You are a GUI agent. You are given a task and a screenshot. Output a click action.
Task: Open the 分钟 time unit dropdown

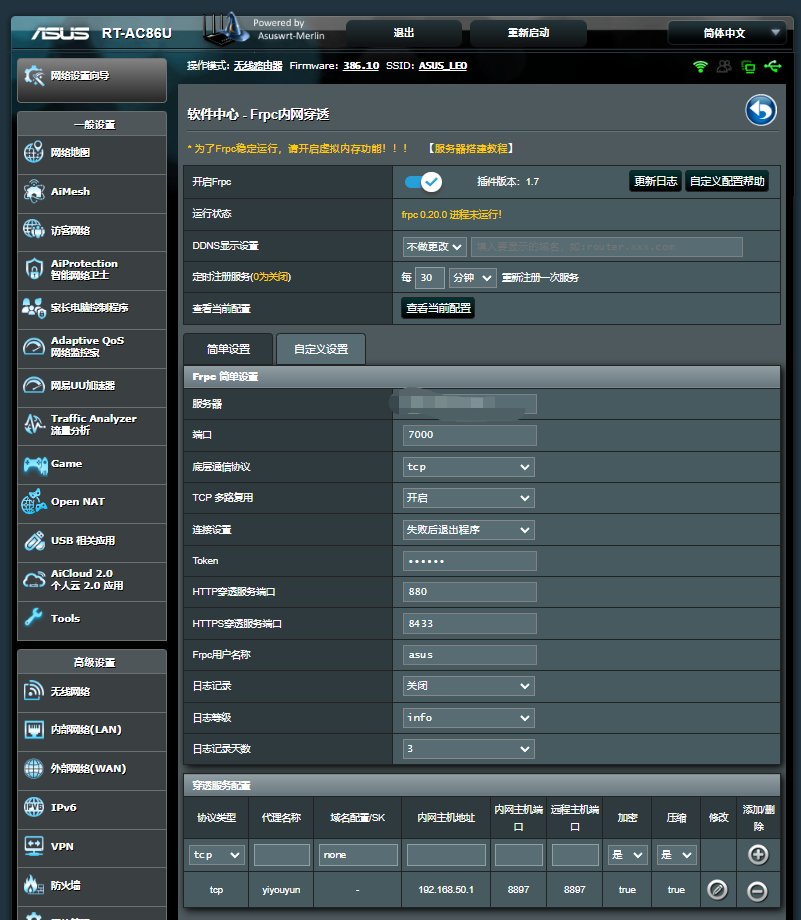click(x=472, y=278)
